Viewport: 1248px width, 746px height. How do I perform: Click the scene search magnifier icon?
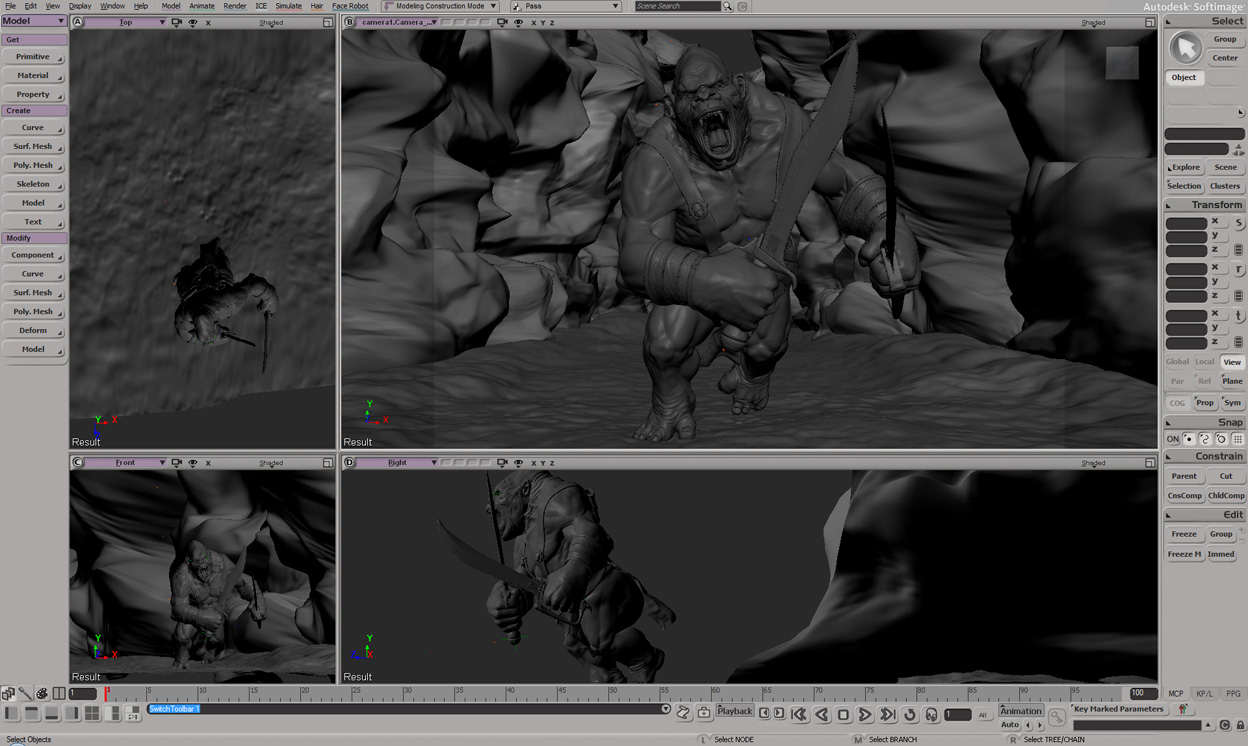(727, 6)
